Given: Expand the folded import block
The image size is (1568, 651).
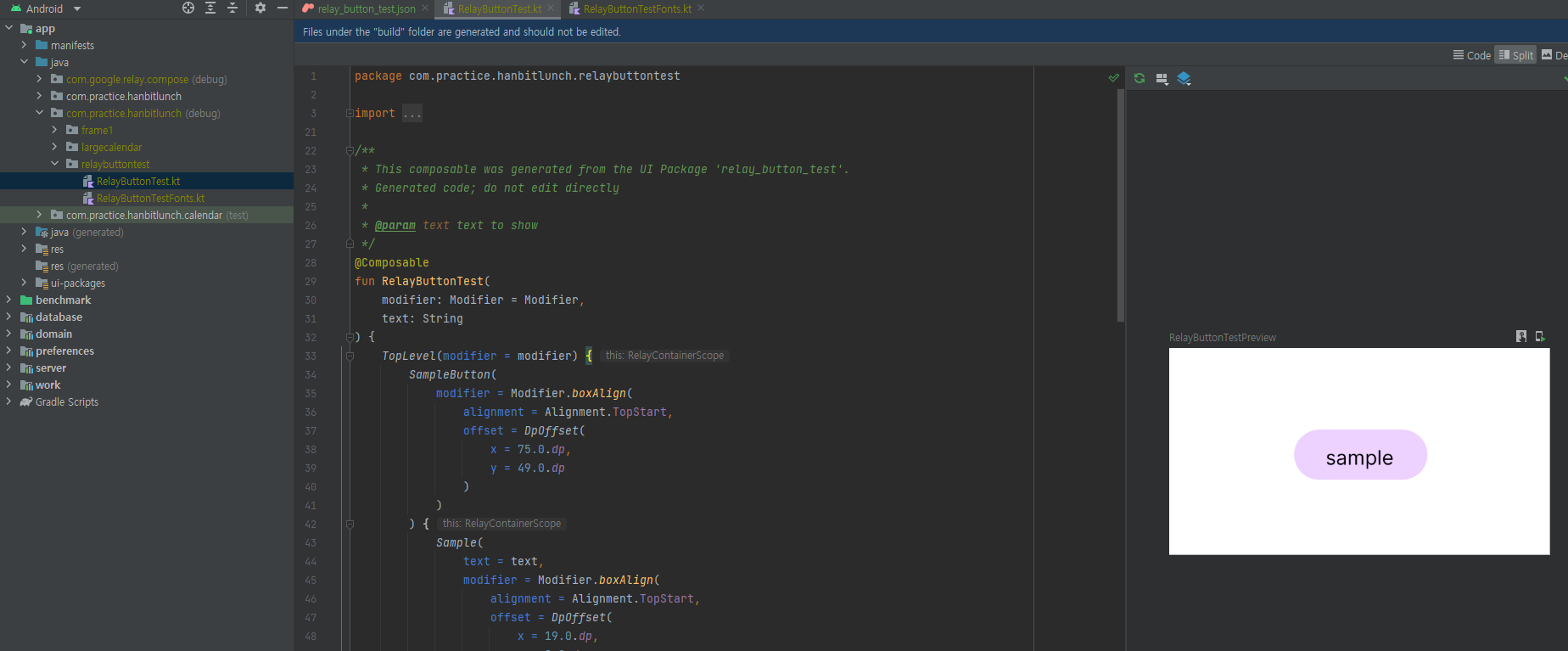Looking at the screenshot, I should pyautogui.click(x=350, y=113).
